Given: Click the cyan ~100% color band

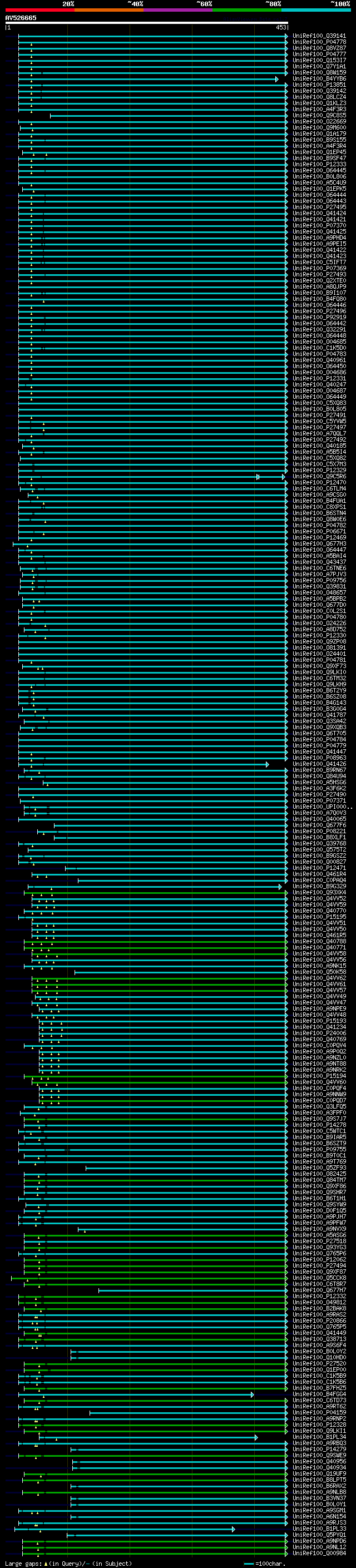Looking at the screenshot, I should (316, 10).
